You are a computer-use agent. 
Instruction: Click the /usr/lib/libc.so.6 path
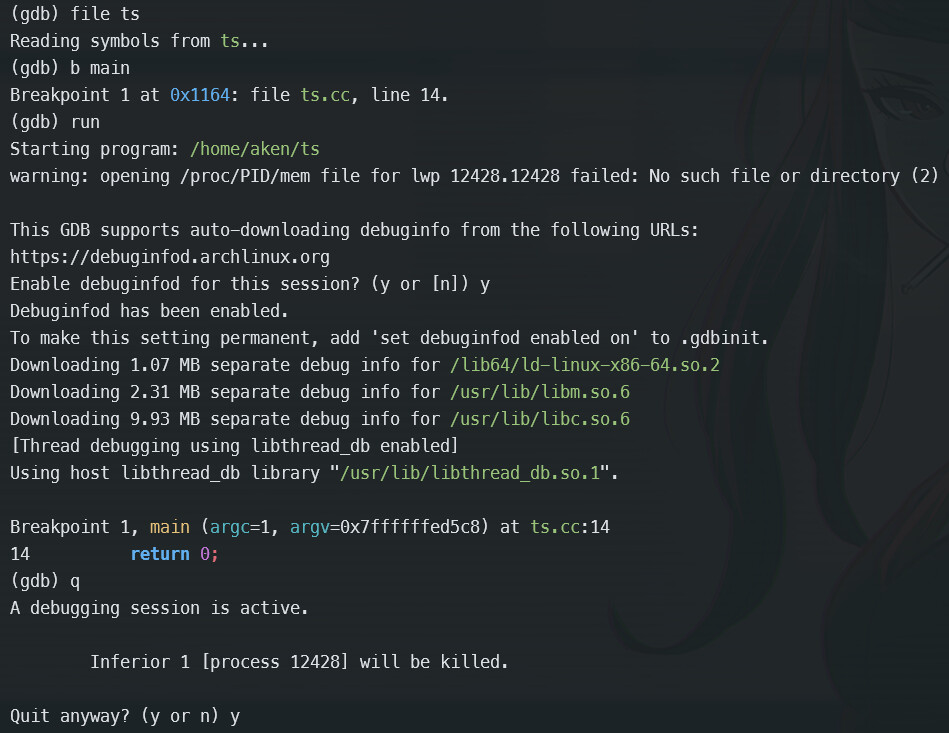click(x=540, y=419)
